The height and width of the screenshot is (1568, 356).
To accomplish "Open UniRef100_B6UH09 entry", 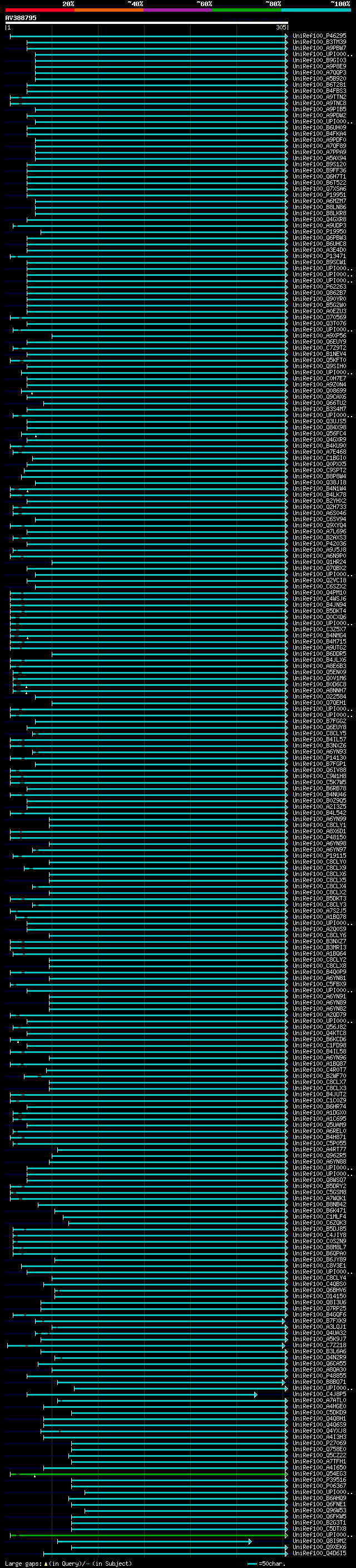I will point(319,128).
